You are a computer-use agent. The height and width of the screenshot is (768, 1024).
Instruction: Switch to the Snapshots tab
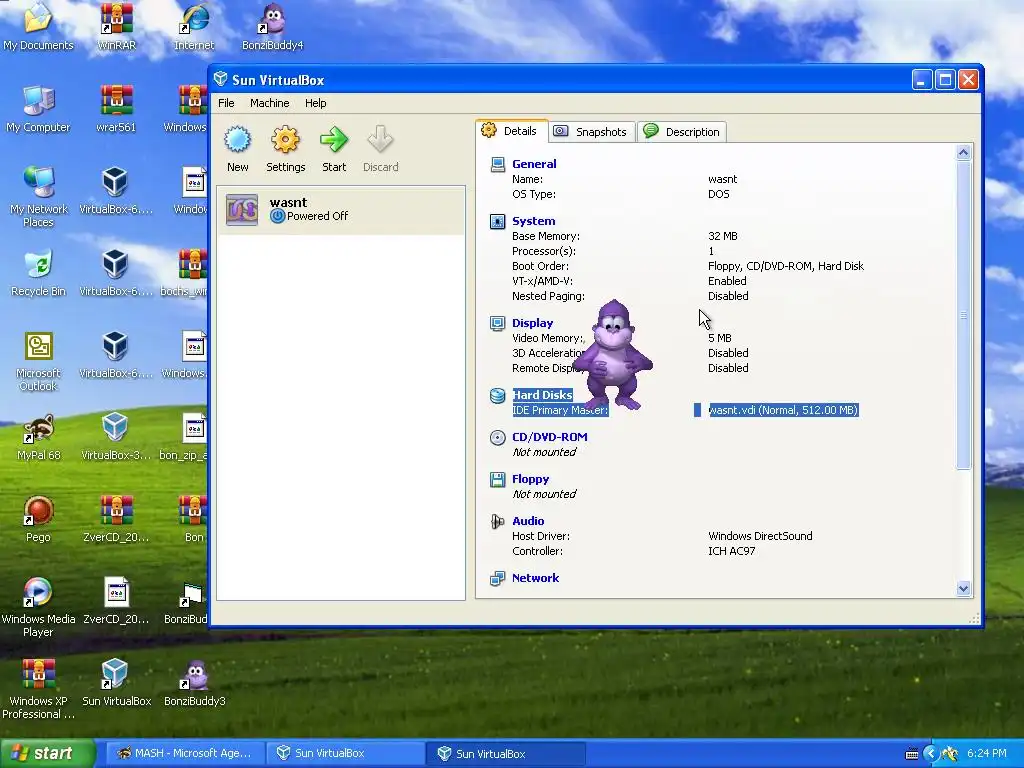tap(592, 132)
